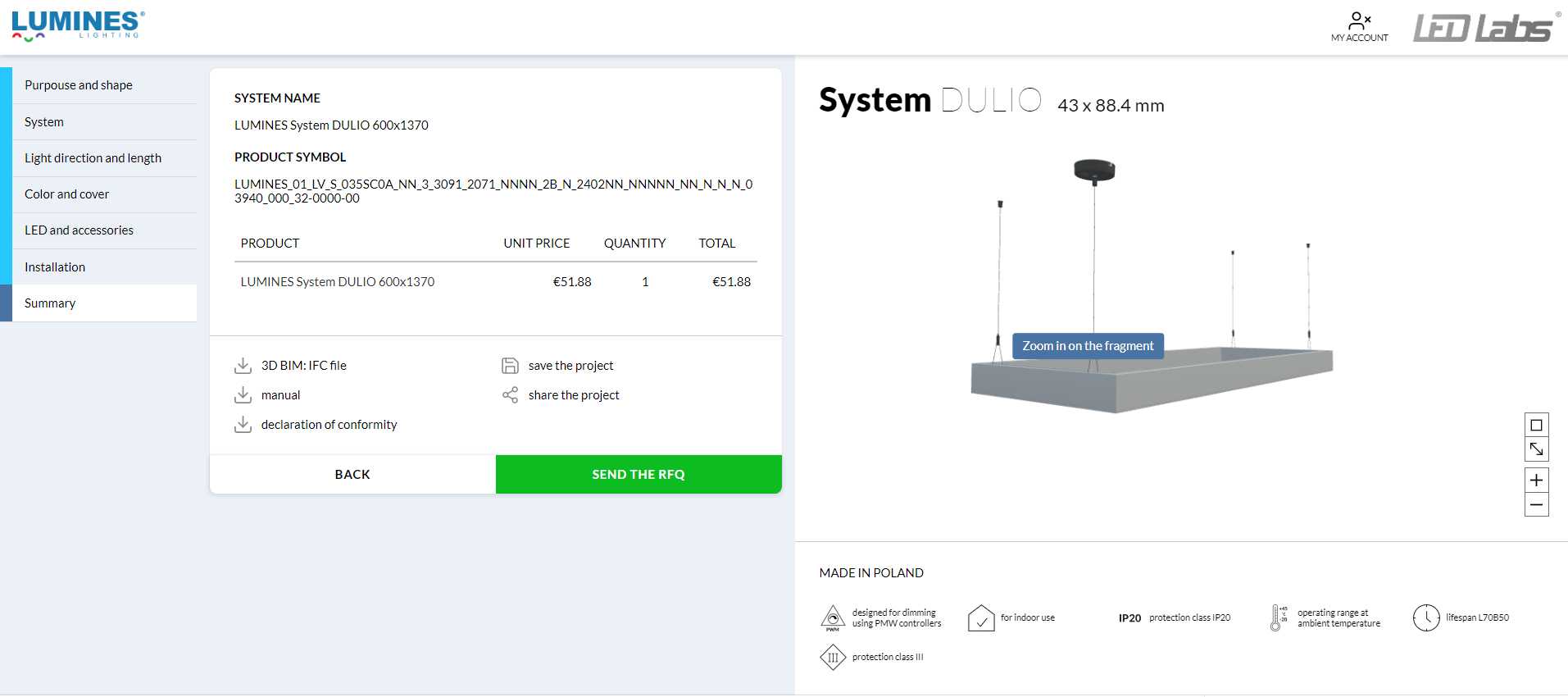This screenshot has height=697, width=1568.
Task: Click the share project icon
Action: (510, 395)
